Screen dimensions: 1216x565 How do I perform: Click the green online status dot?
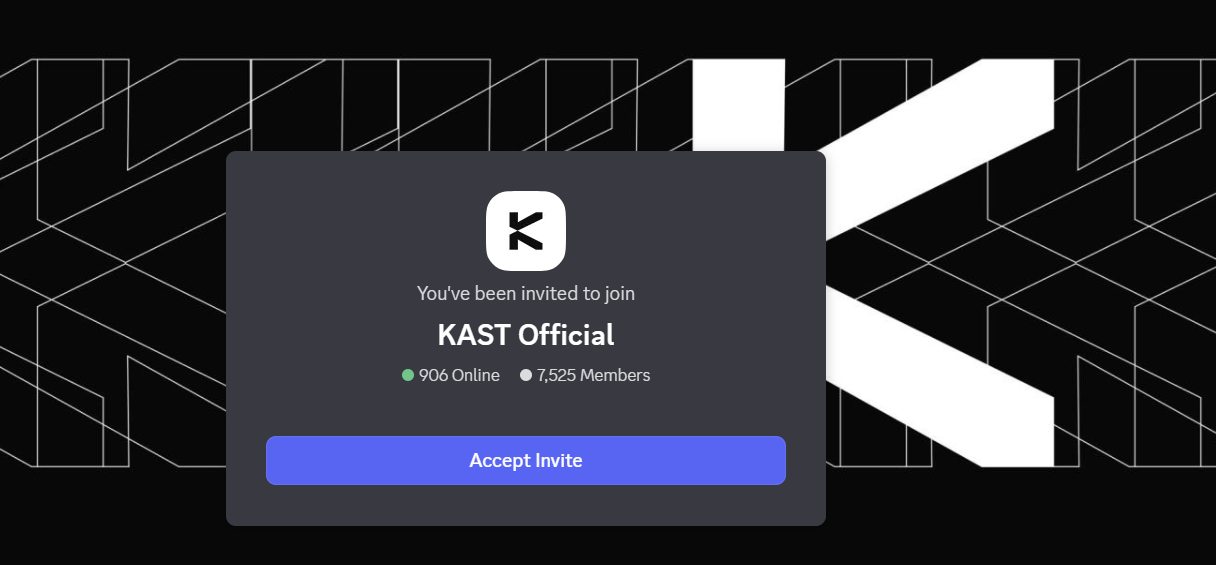click(408, 375)
